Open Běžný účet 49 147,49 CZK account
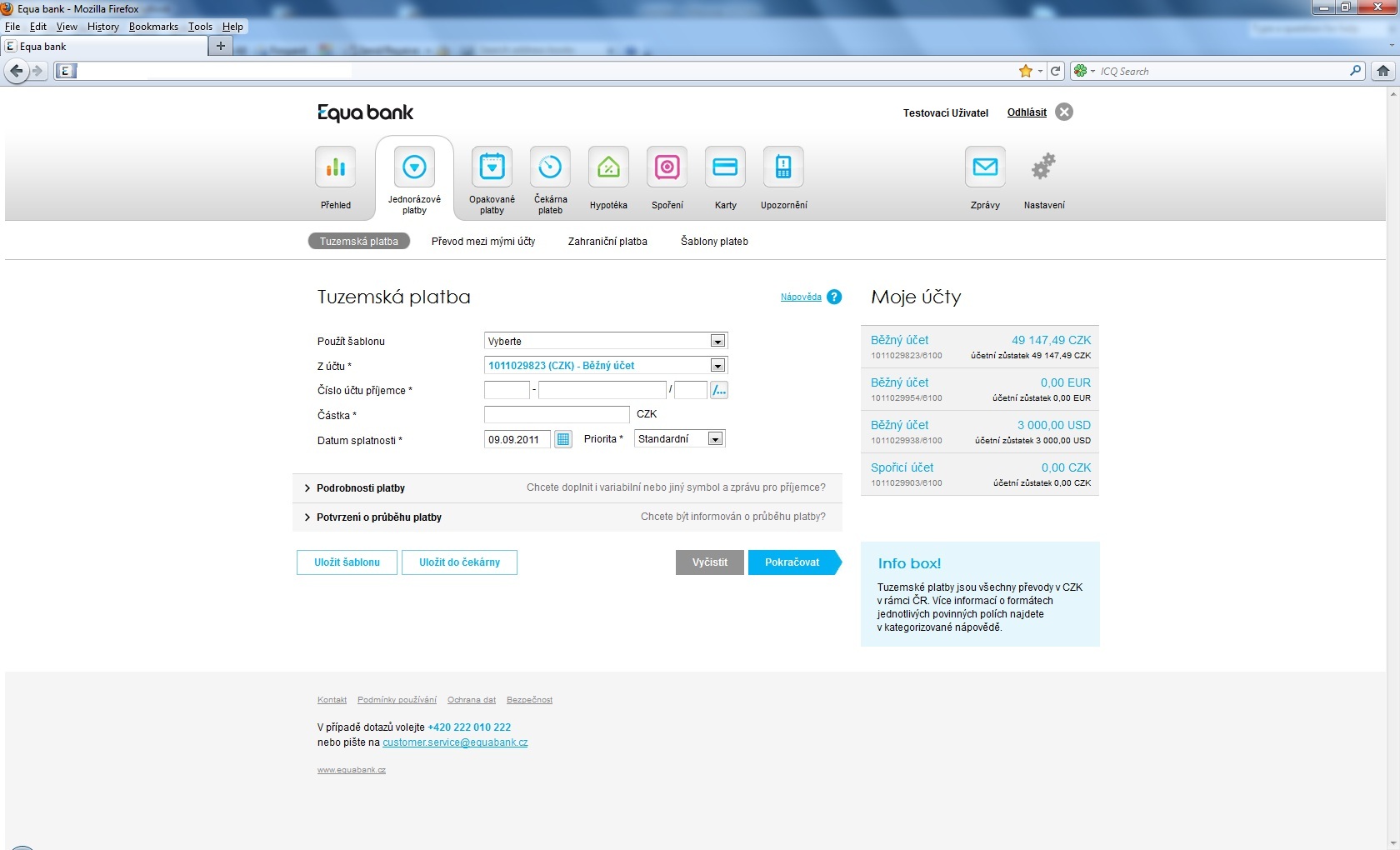This screenshot has width=1400, height=850. coord(980,347)
